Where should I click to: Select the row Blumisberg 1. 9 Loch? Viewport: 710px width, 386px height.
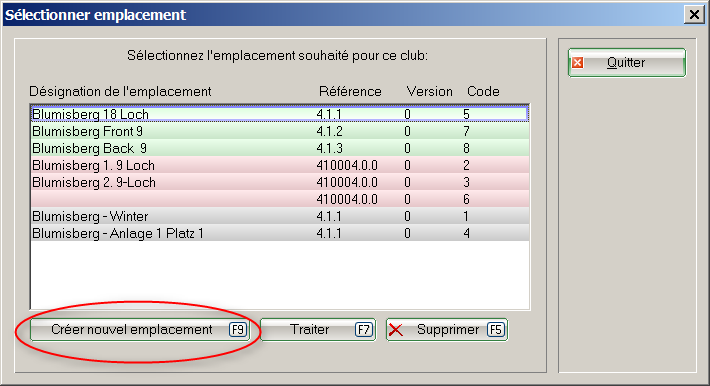pyautogui.click(x=280, y=165)
